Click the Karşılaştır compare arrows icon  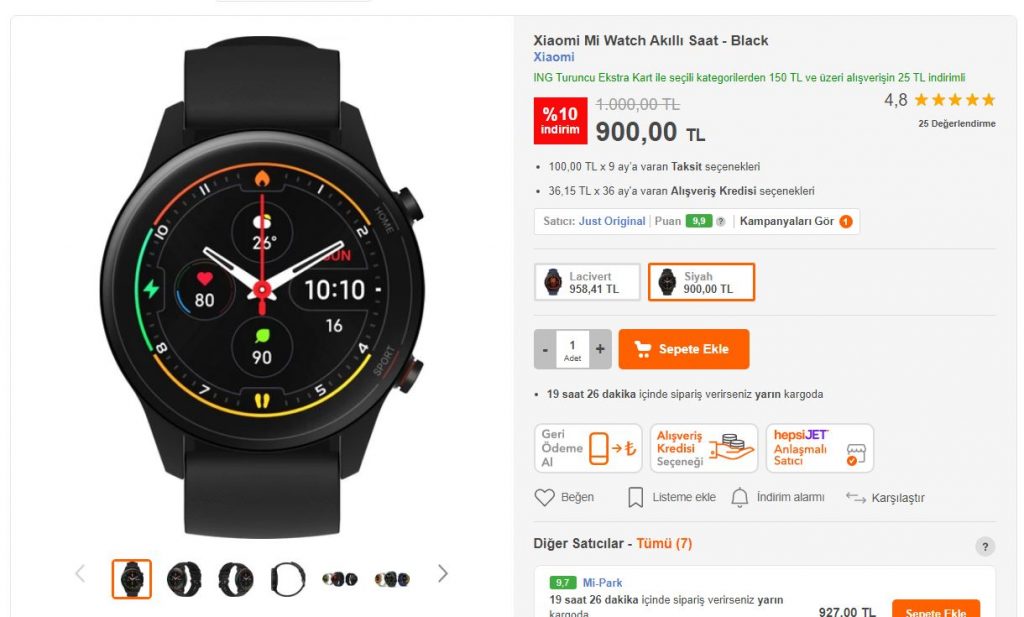(x=856, y=498)
